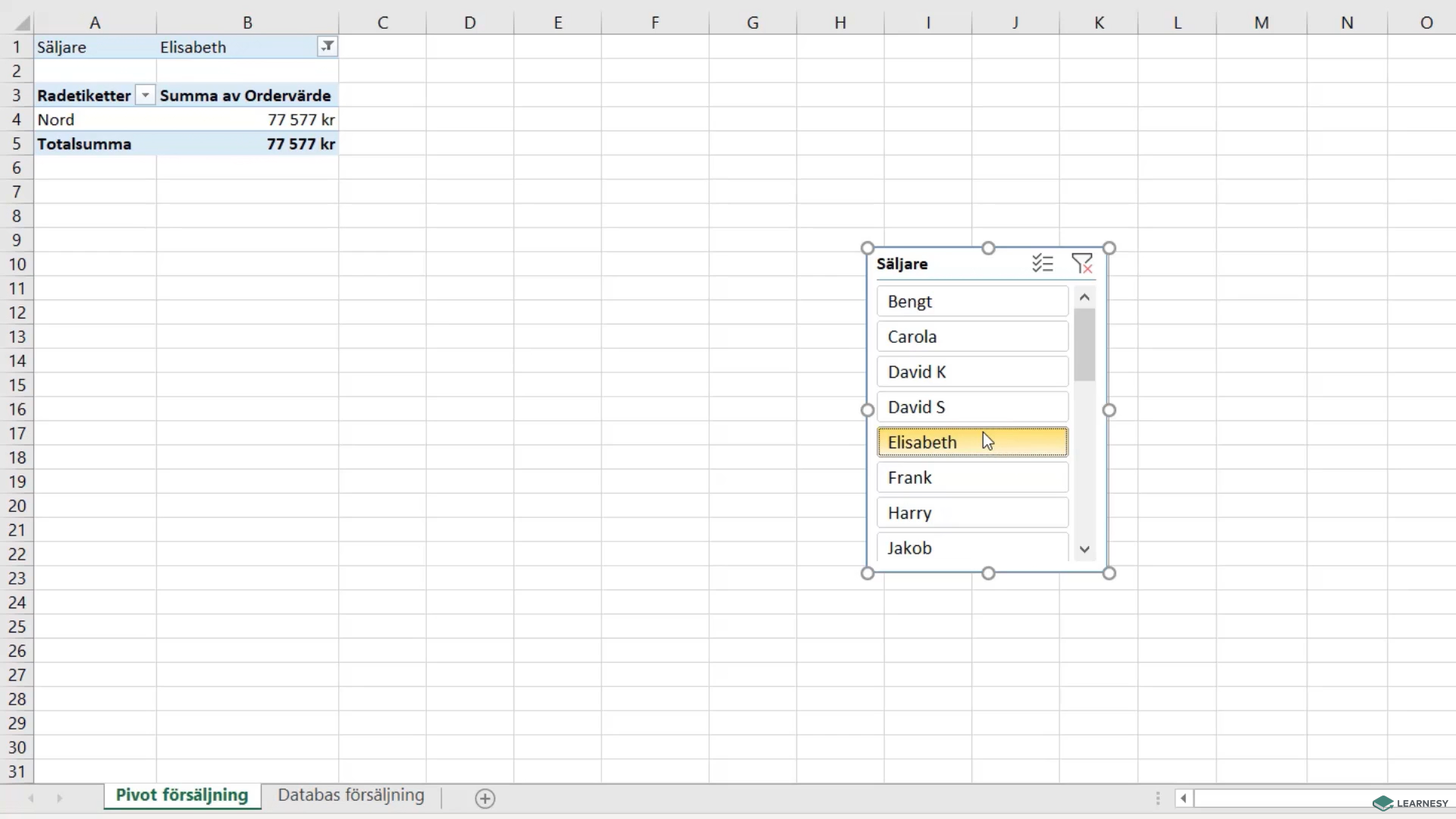Select column C header
Image resolution: width=1456 pixels, height=819 pixels.
383,23
